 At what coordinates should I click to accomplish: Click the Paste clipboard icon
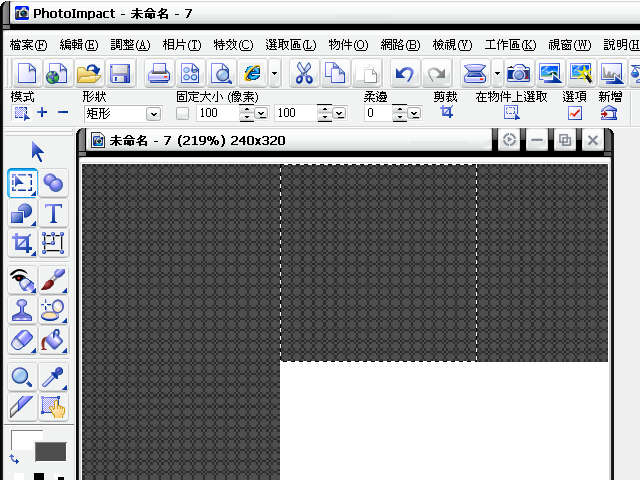[x=367, y=74]
